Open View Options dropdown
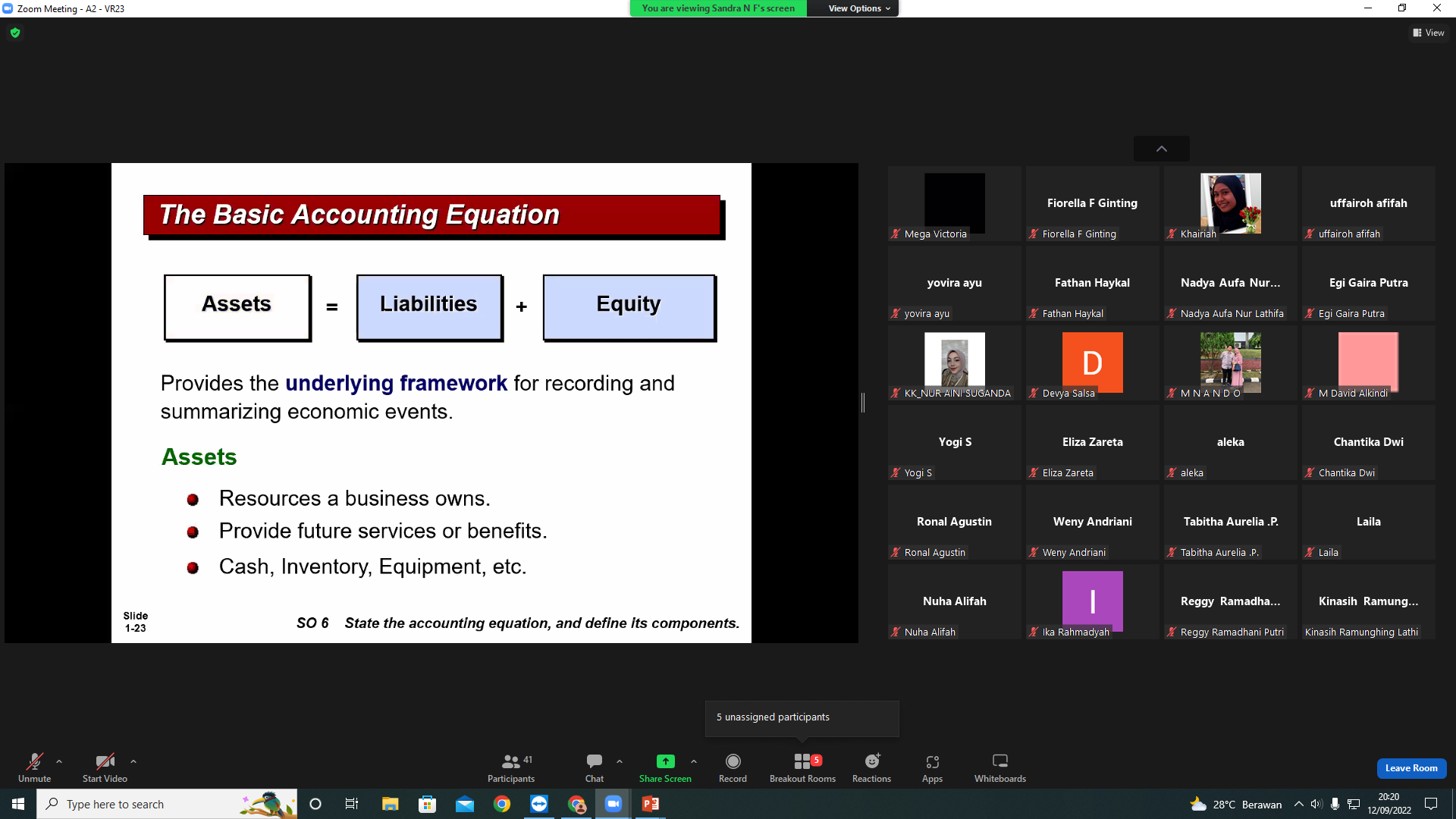Screen dimensions: 1456x819 coord(858,8)
